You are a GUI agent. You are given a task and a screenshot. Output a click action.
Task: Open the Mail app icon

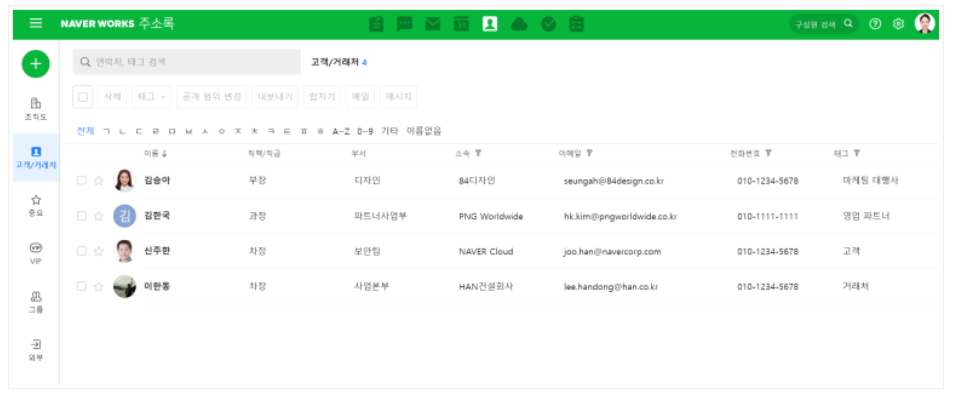(x=433, y=24)
